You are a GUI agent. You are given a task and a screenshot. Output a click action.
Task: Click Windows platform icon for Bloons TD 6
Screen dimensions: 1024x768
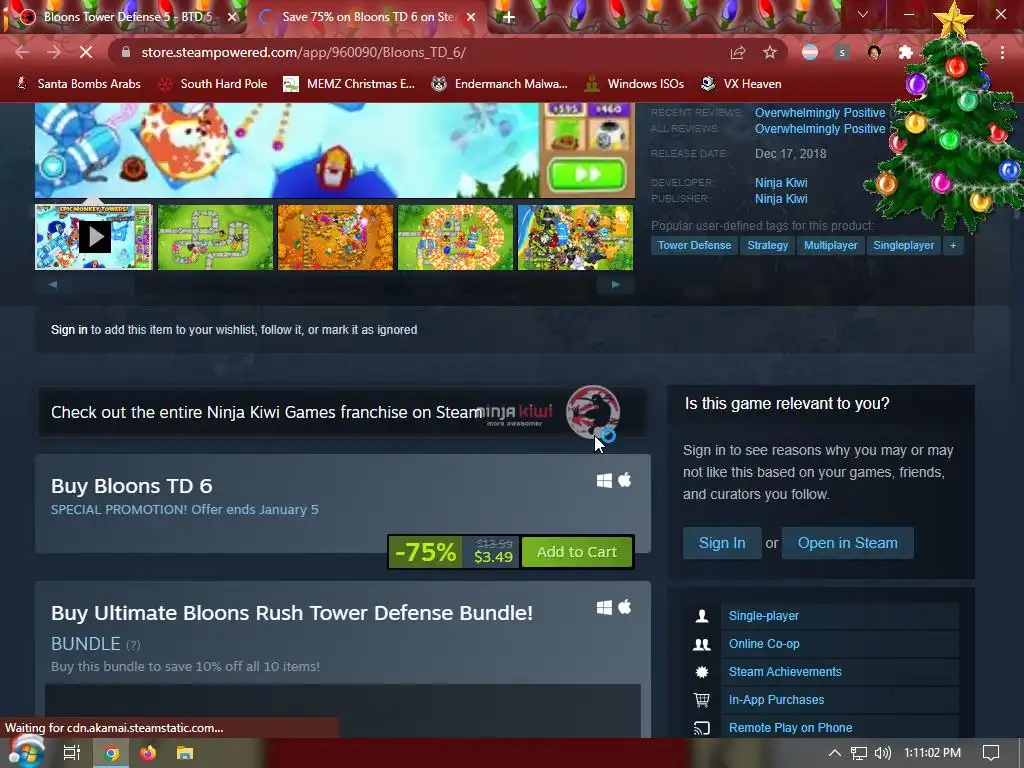point(604,481)
